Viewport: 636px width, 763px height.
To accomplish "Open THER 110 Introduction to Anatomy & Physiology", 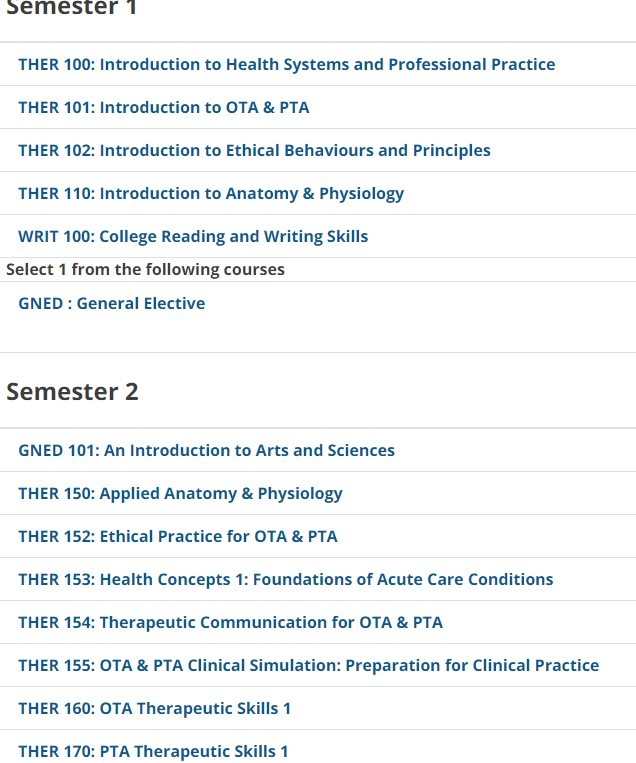I will click(x=211, y=194).
